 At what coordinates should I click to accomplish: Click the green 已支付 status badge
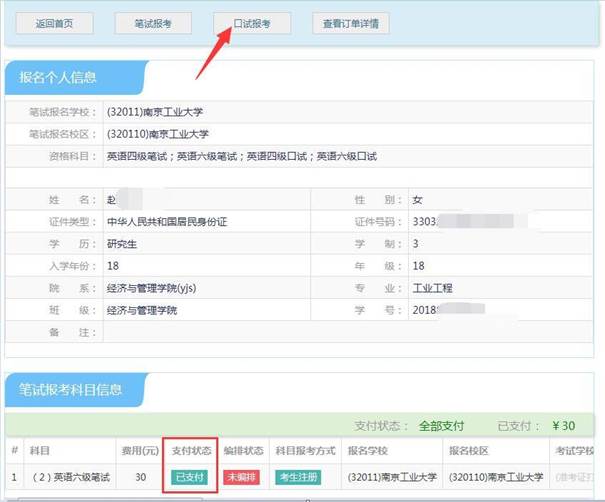click(x=189, y=477)
